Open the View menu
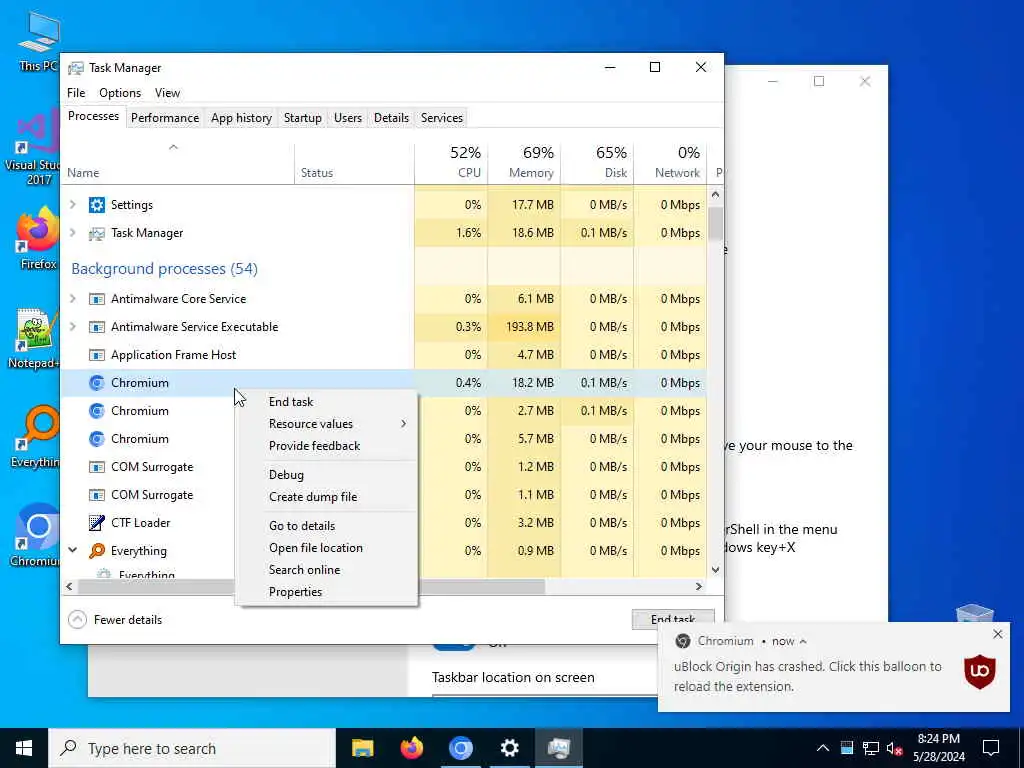Image resolution: width=1024 pixels, height=768 pixels. click(167, 93)
